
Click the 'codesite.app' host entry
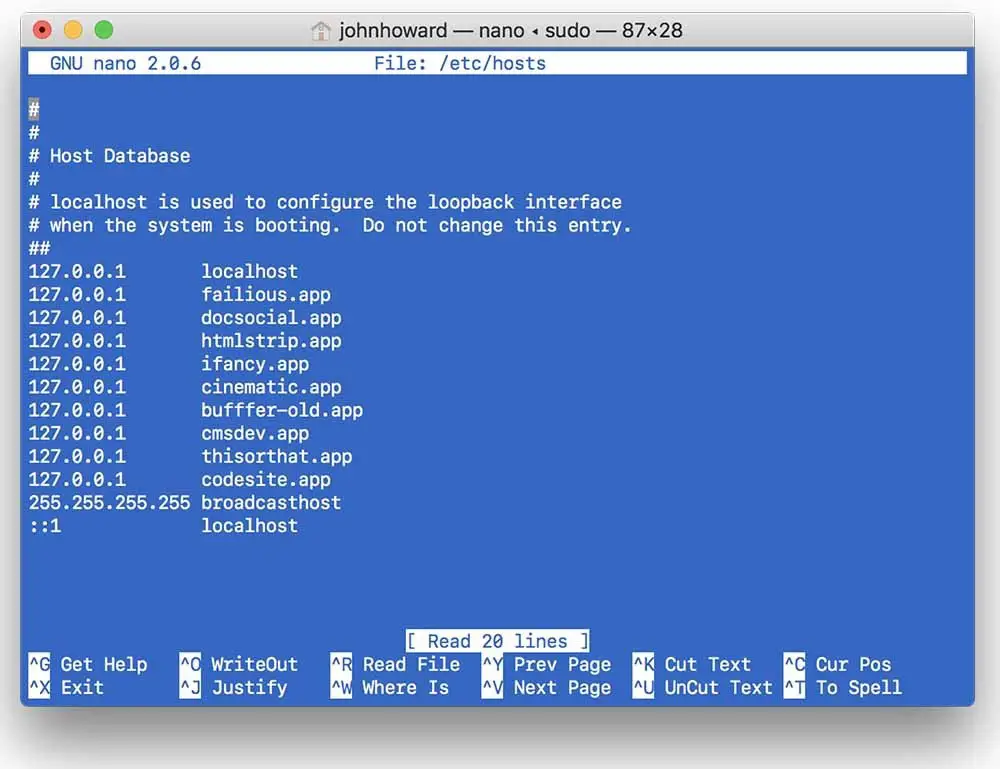(266, 480)
